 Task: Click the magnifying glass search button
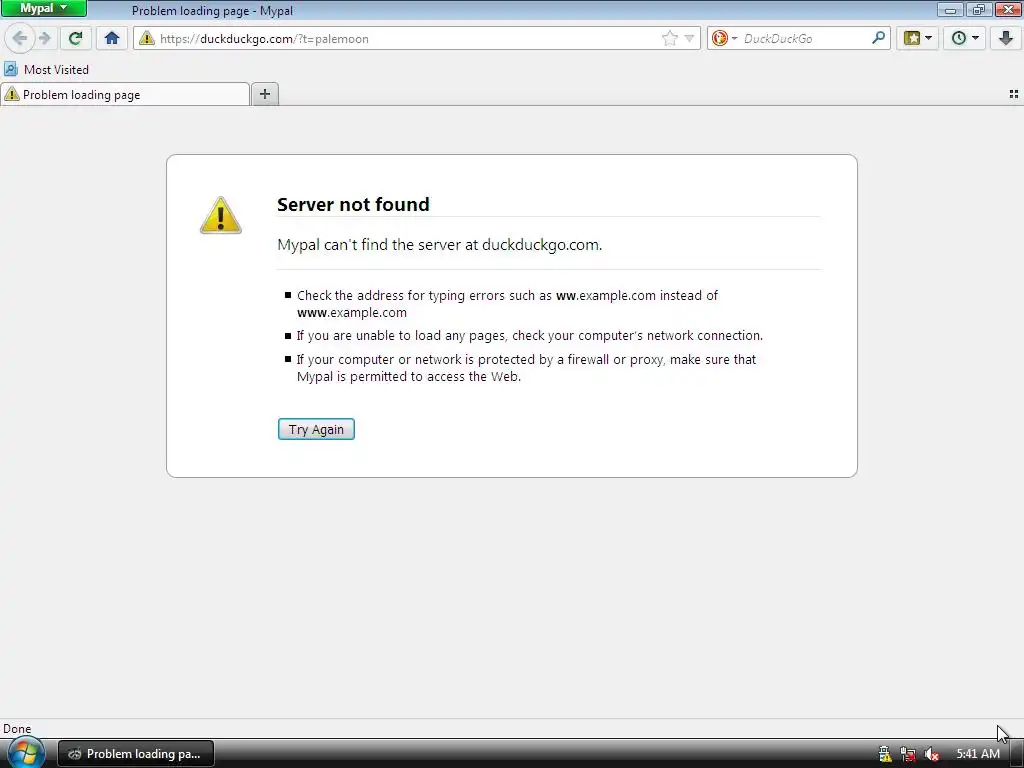[x=878, y=38]
